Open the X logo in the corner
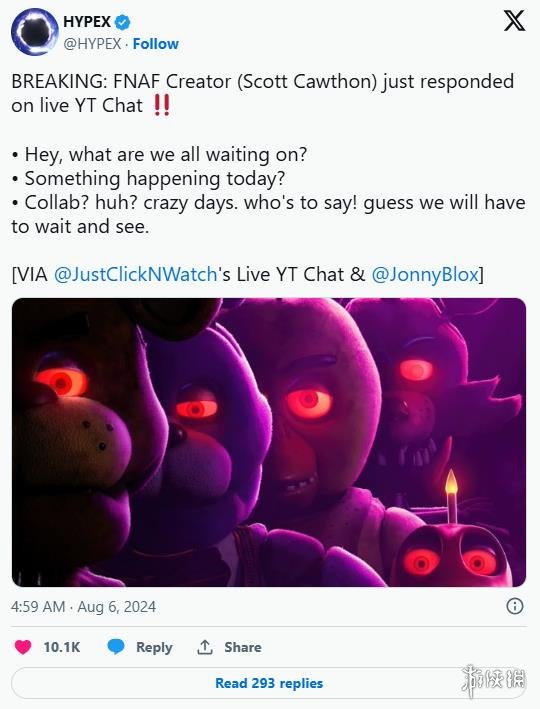Viewport: 540px width, 709px height. click(x=514, y=21)
